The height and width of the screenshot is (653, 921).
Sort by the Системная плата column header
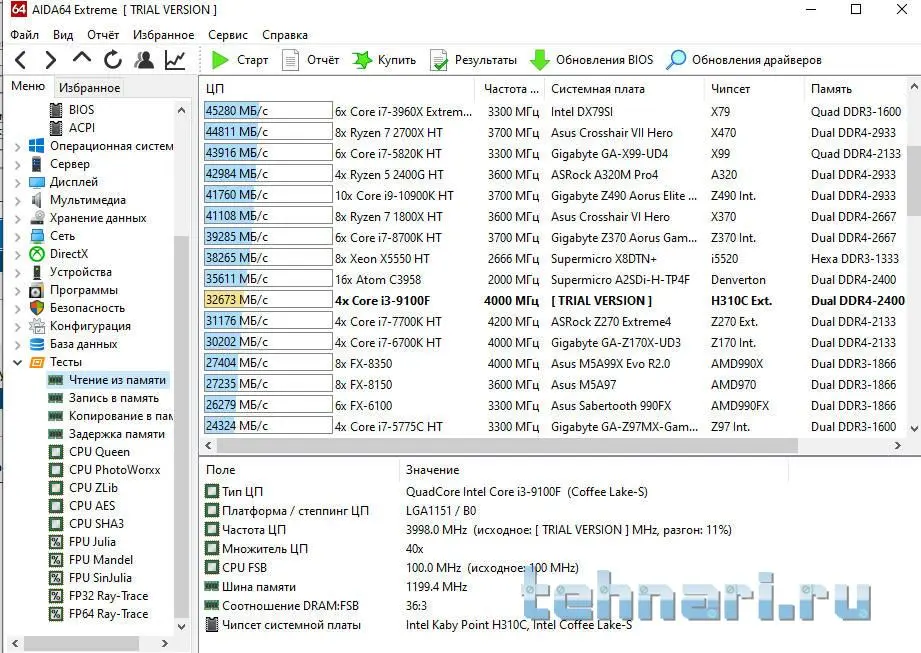click(625, 89)
